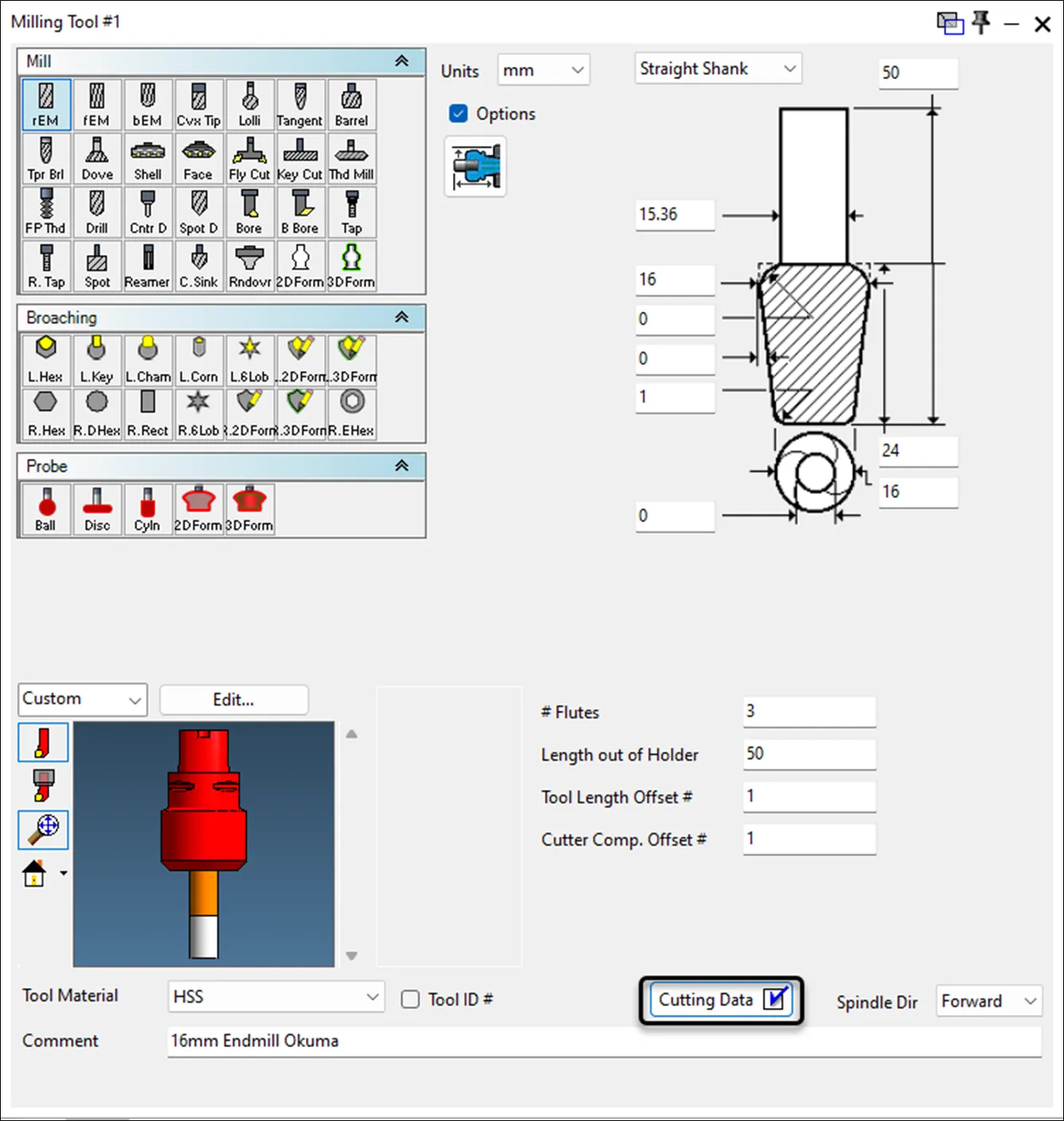Screen dimensions: 1064x1121
Task: Open the Spindle Dir Forward dropdown
Action: (x=989, y=1001)
